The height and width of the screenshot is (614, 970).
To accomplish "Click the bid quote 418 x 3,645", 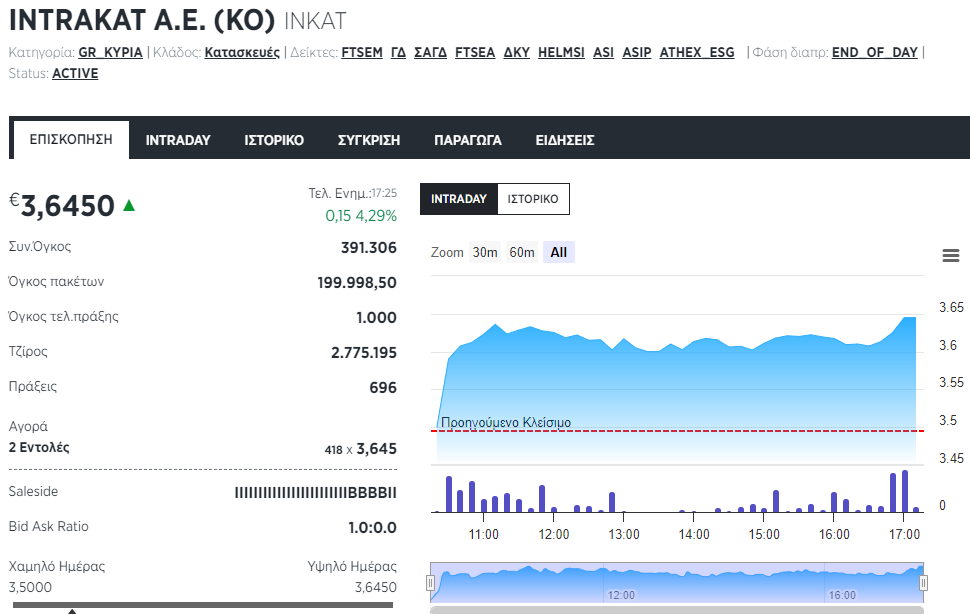I will pyautogui.click(x=361, y=449).
